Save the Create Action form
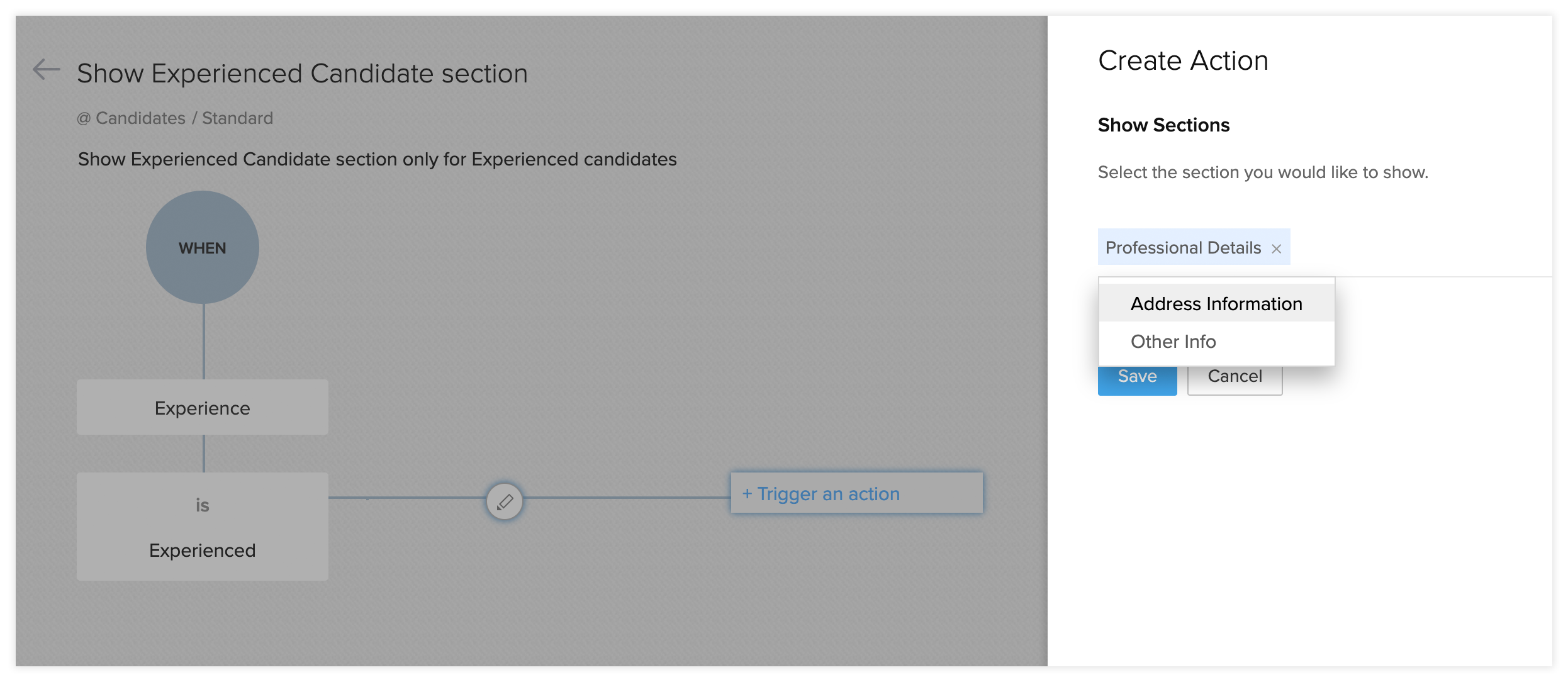 tap(1137, 381)
